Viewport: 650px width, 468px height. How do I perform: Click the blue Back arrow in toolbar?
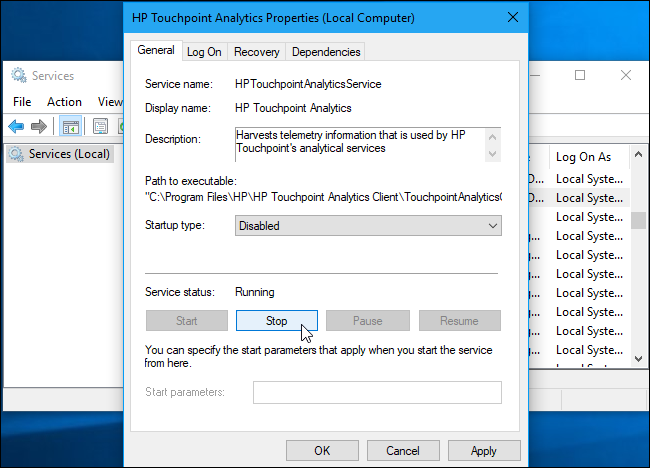pos(16,126)
